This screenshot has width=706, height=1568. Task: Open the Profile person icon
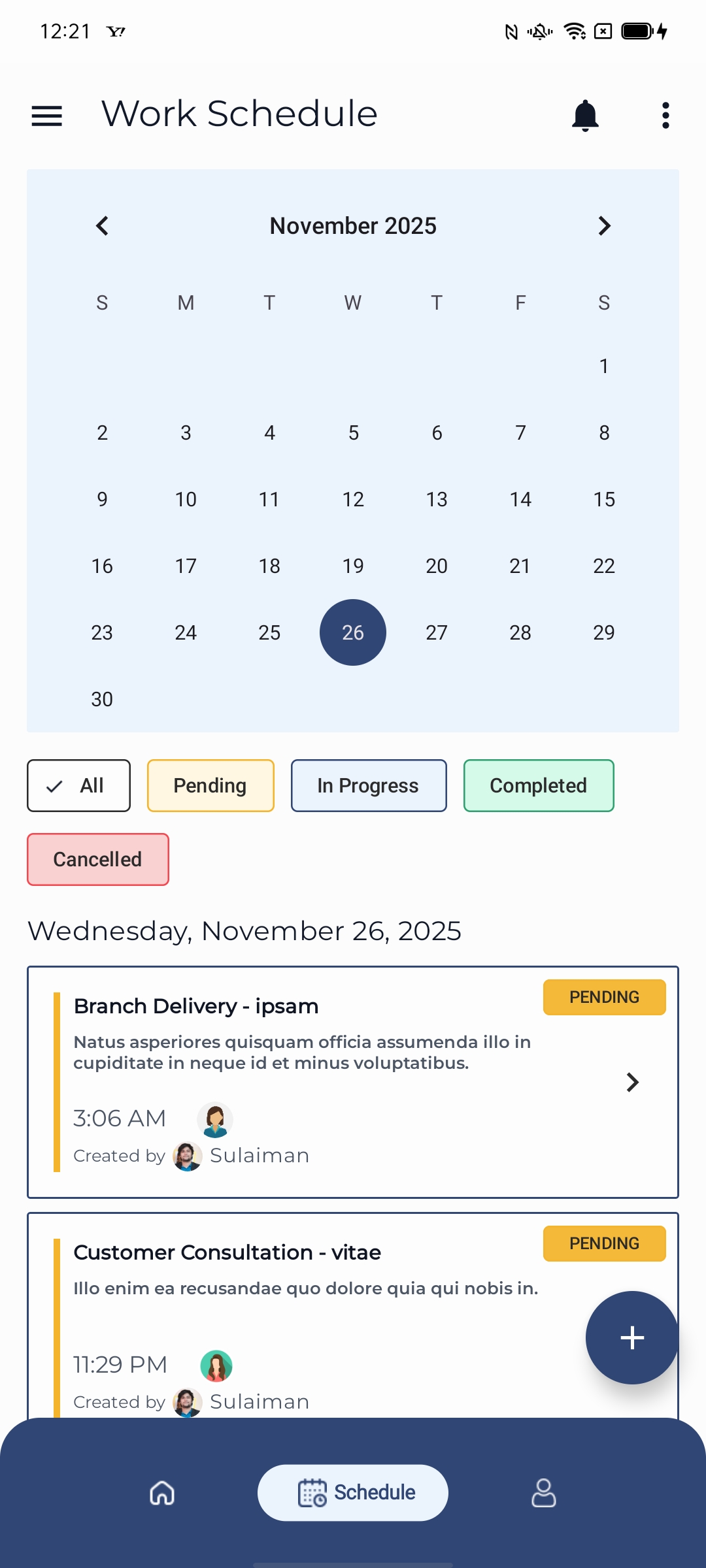543,1492
